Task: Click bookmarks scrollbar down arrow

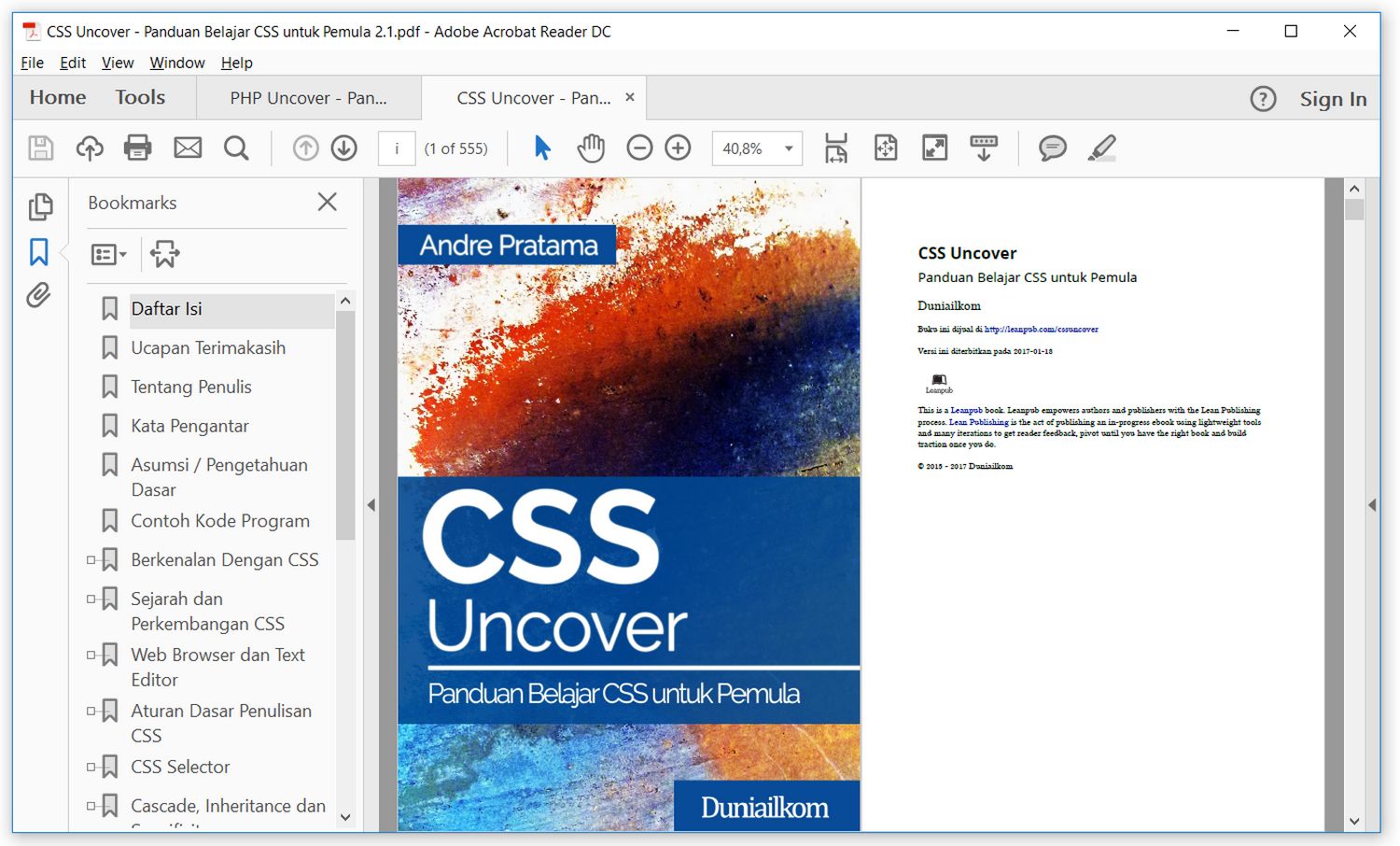Action: (345, 817)
